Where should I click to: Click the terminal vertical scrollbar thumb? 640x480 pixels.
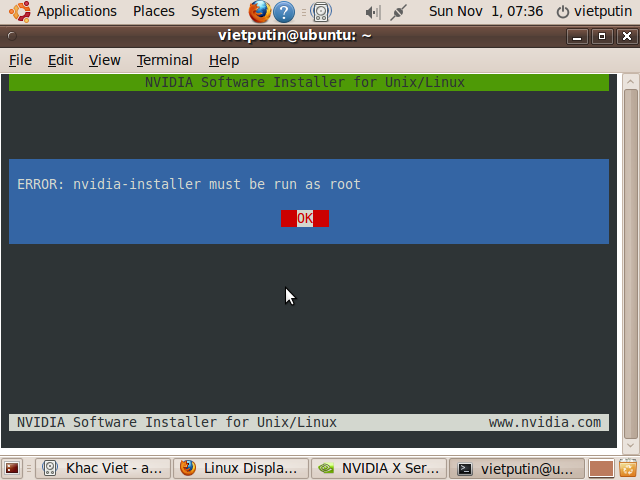631,264
